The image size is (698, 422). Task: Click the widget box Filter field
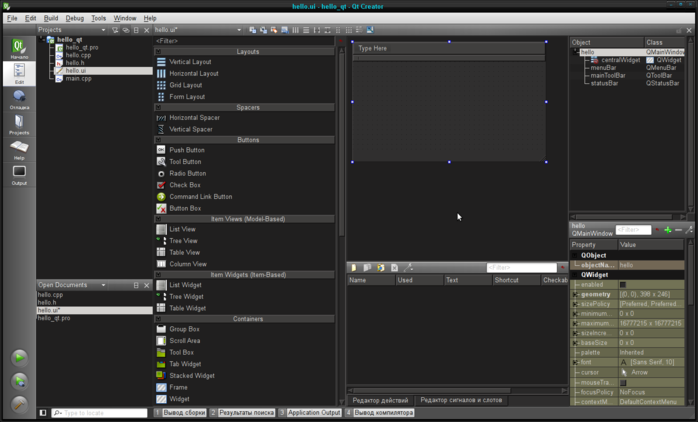244,41
